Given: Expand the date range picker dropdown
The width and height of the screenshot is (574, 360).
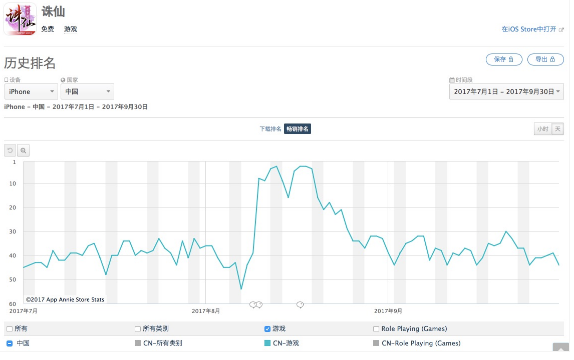Looking at the screenshot, I should click(506, 92).
